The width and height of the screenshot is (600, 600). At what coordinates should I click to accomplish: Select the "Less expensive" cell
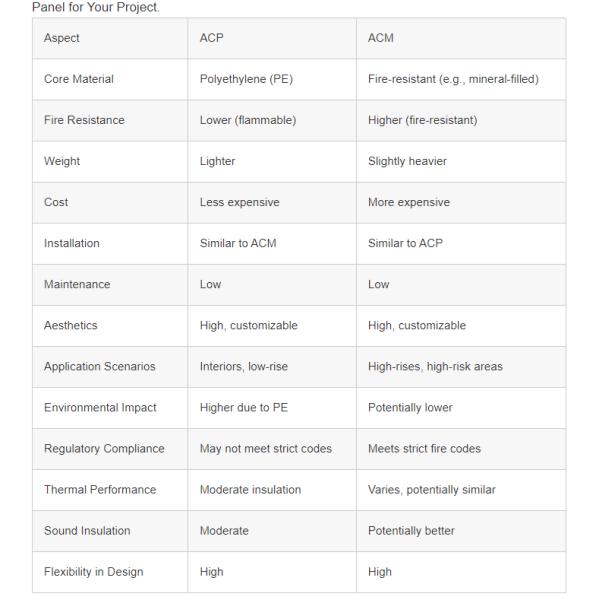(x=239, y=202)
